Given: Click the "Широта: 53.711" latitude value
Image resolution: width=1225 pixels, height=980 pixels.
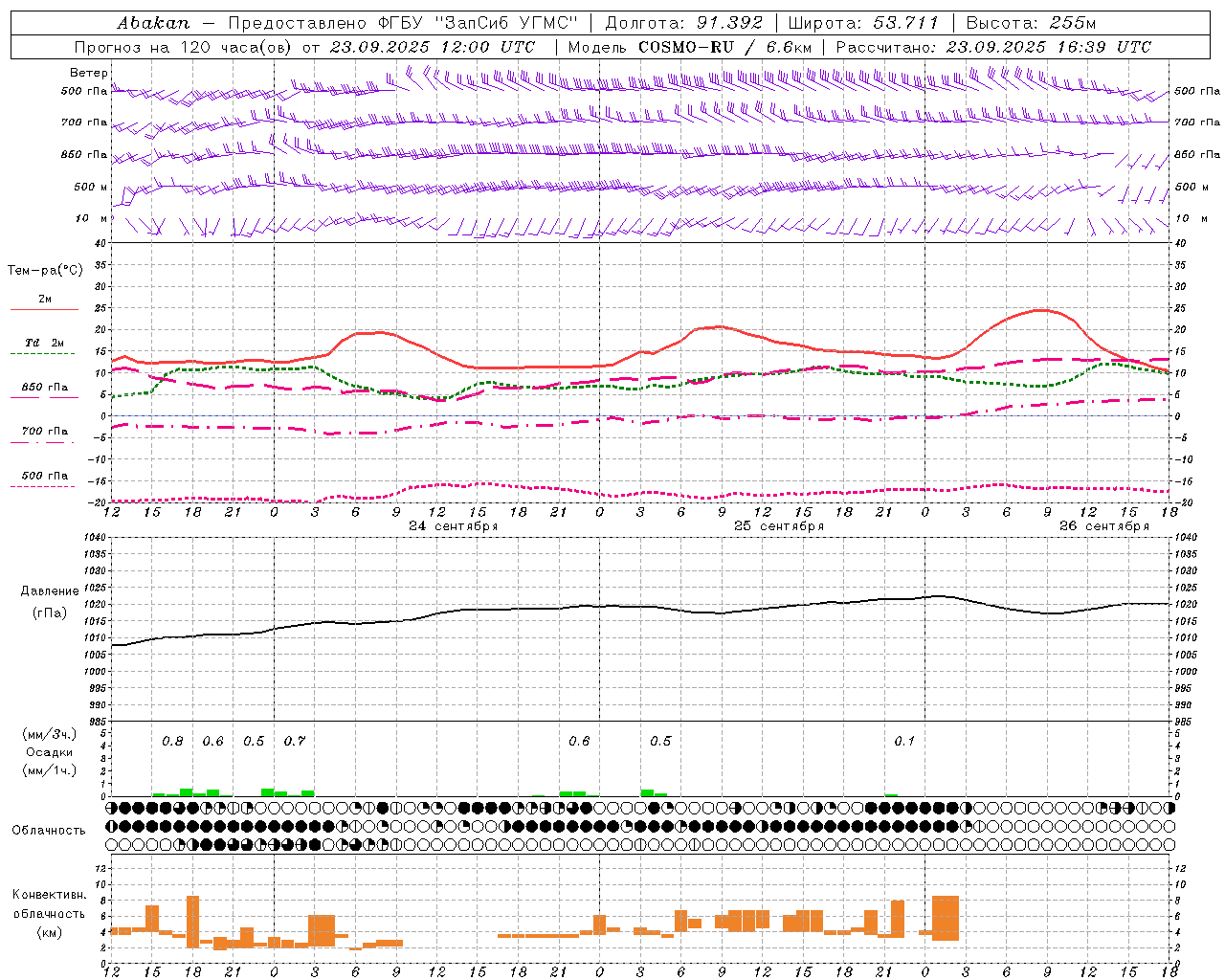Looking at the screenshot, I should (864, 22).
